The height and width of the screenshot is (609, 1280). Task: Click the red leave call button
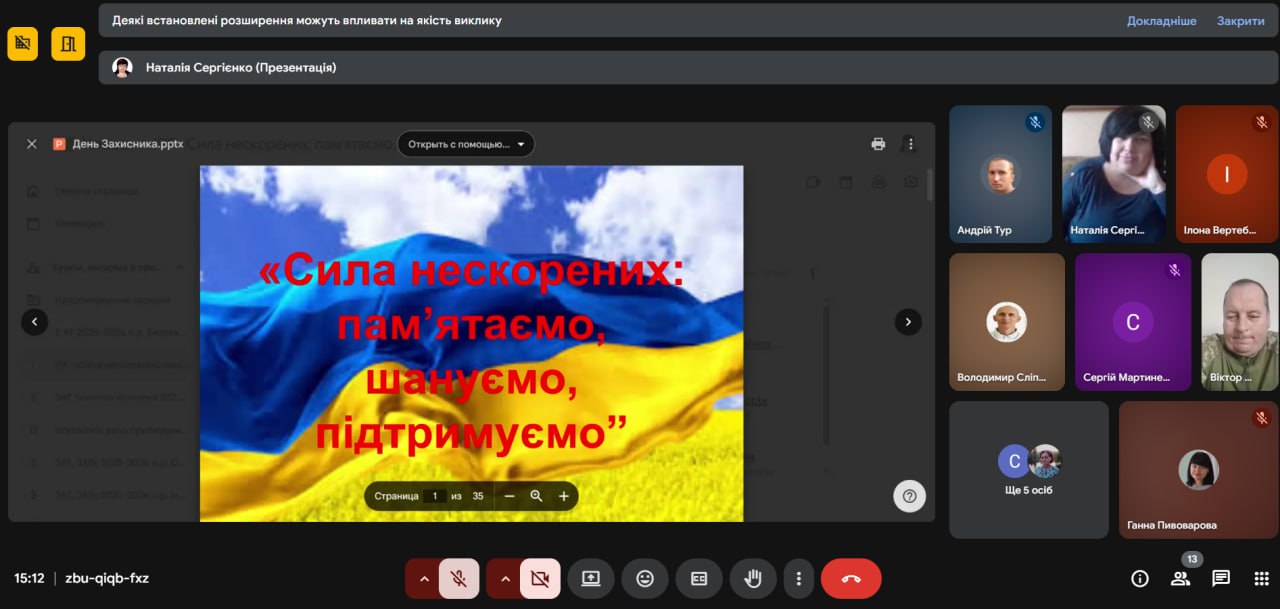[x=851, y=578]
